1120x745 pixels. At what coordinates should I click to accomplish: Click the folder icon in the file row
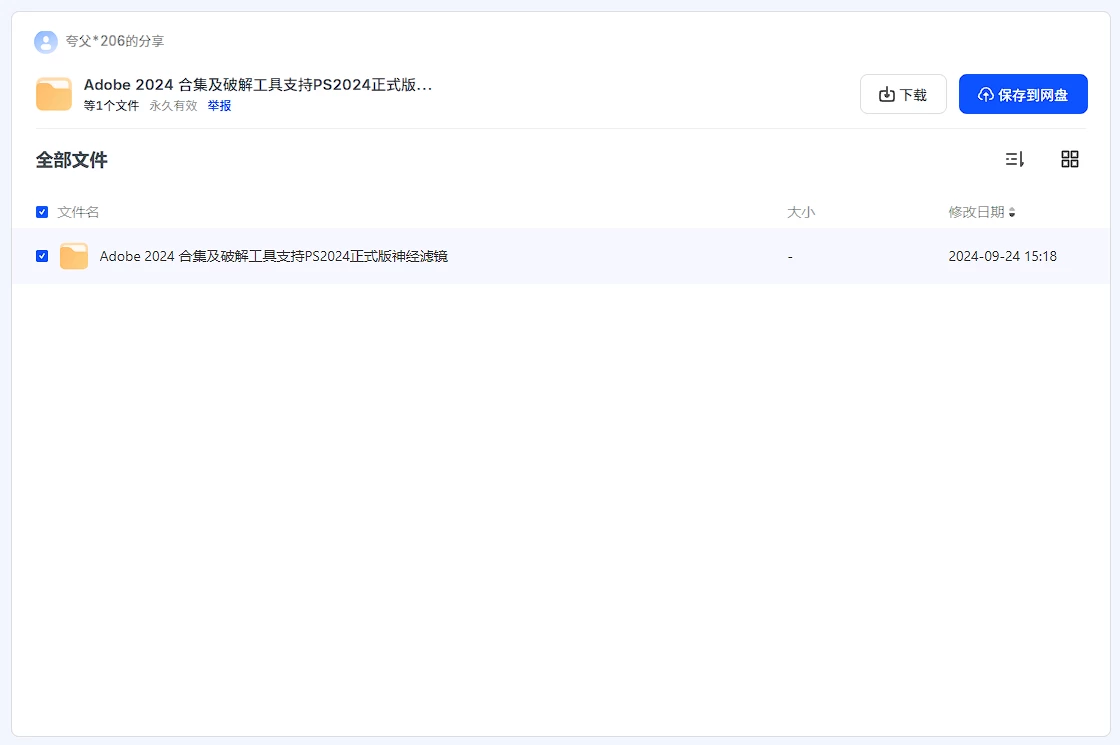point(74,256)
